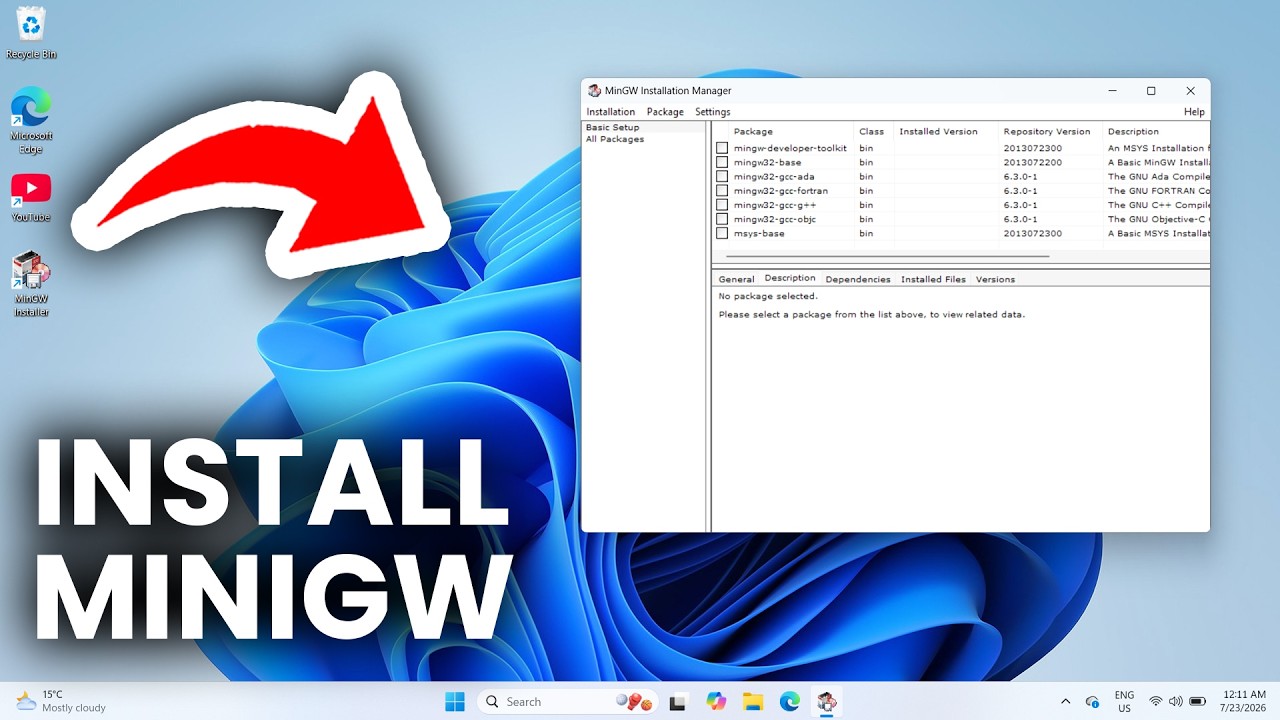Select the MinGW Installer desktop shortcut
This screenshot has height=720, width=1280.
coord(31,284)
